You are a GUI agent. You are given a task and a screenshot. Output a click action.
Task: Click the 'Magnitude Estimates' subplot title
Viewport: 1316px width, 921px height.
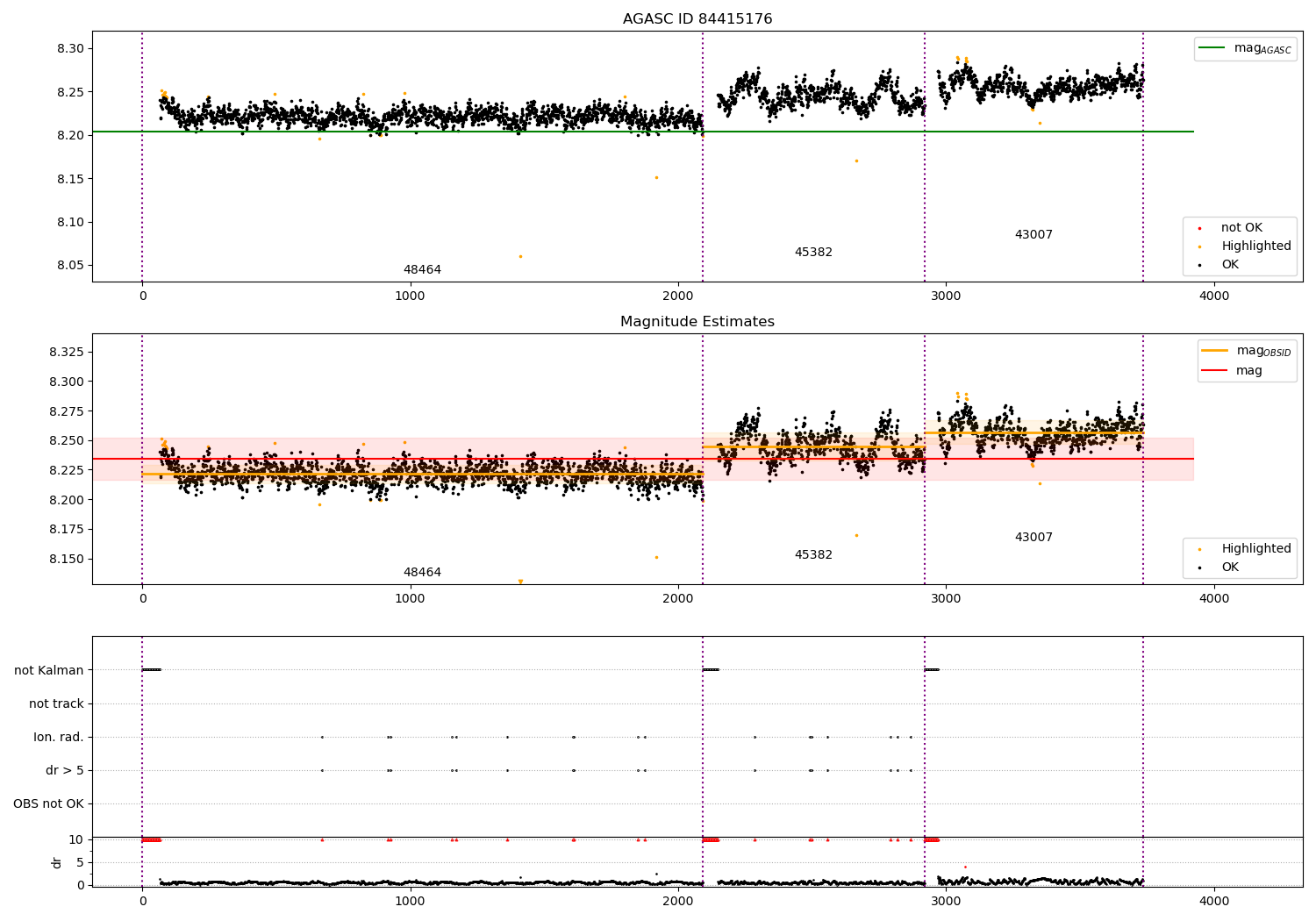(697, 322)
